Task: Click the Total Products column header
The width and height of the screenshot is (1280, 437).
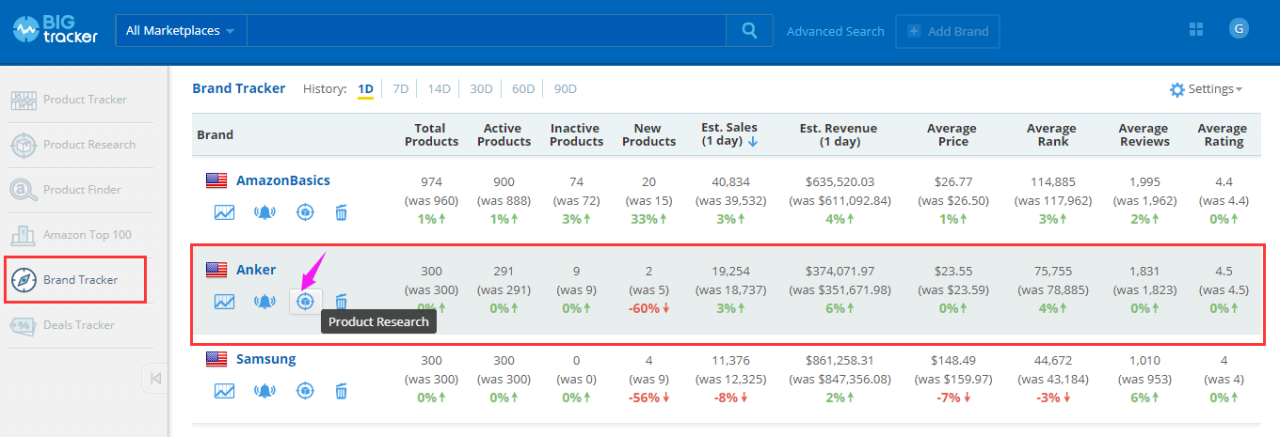Action: (431, 135)
